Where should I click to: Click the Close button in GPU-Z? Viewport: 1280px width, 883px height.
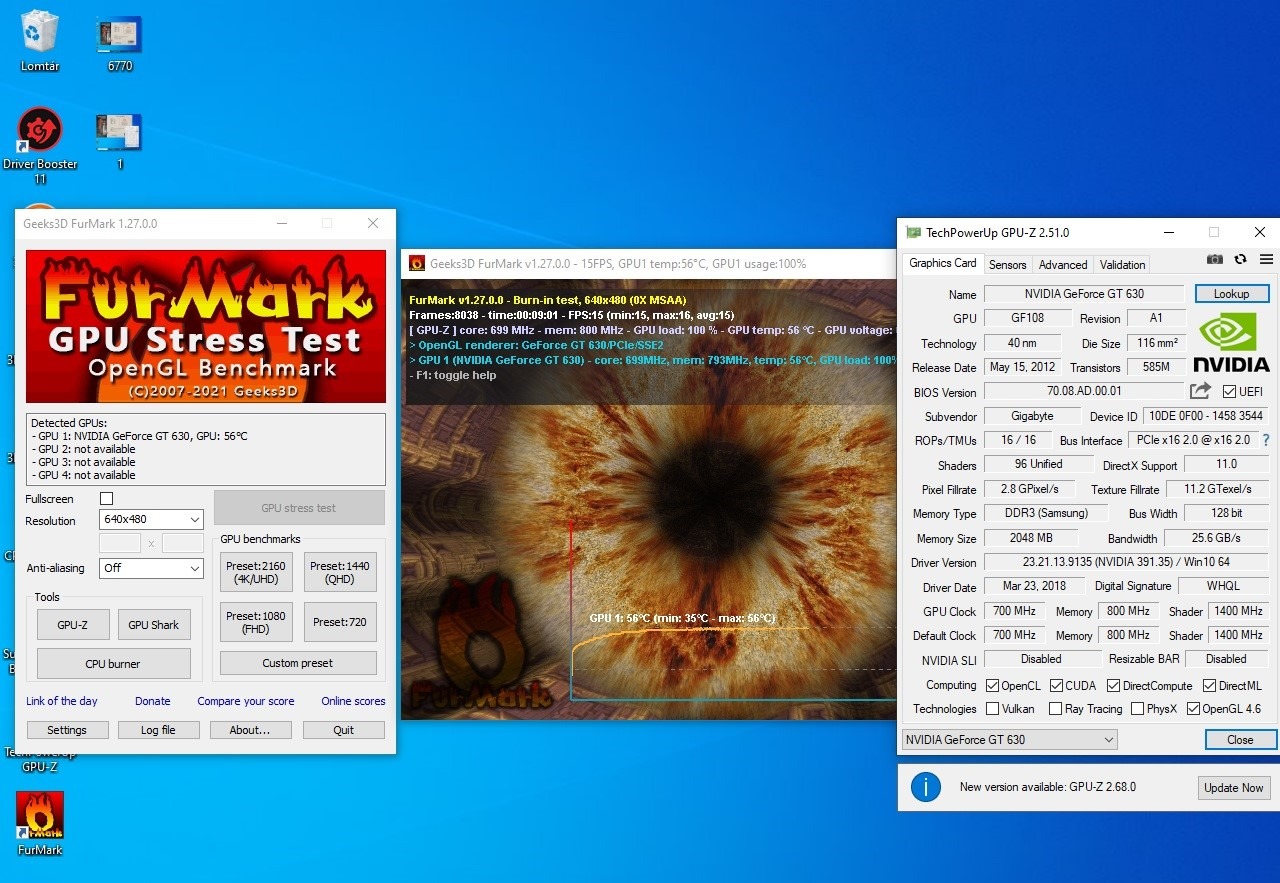[x=1240, y=739]
